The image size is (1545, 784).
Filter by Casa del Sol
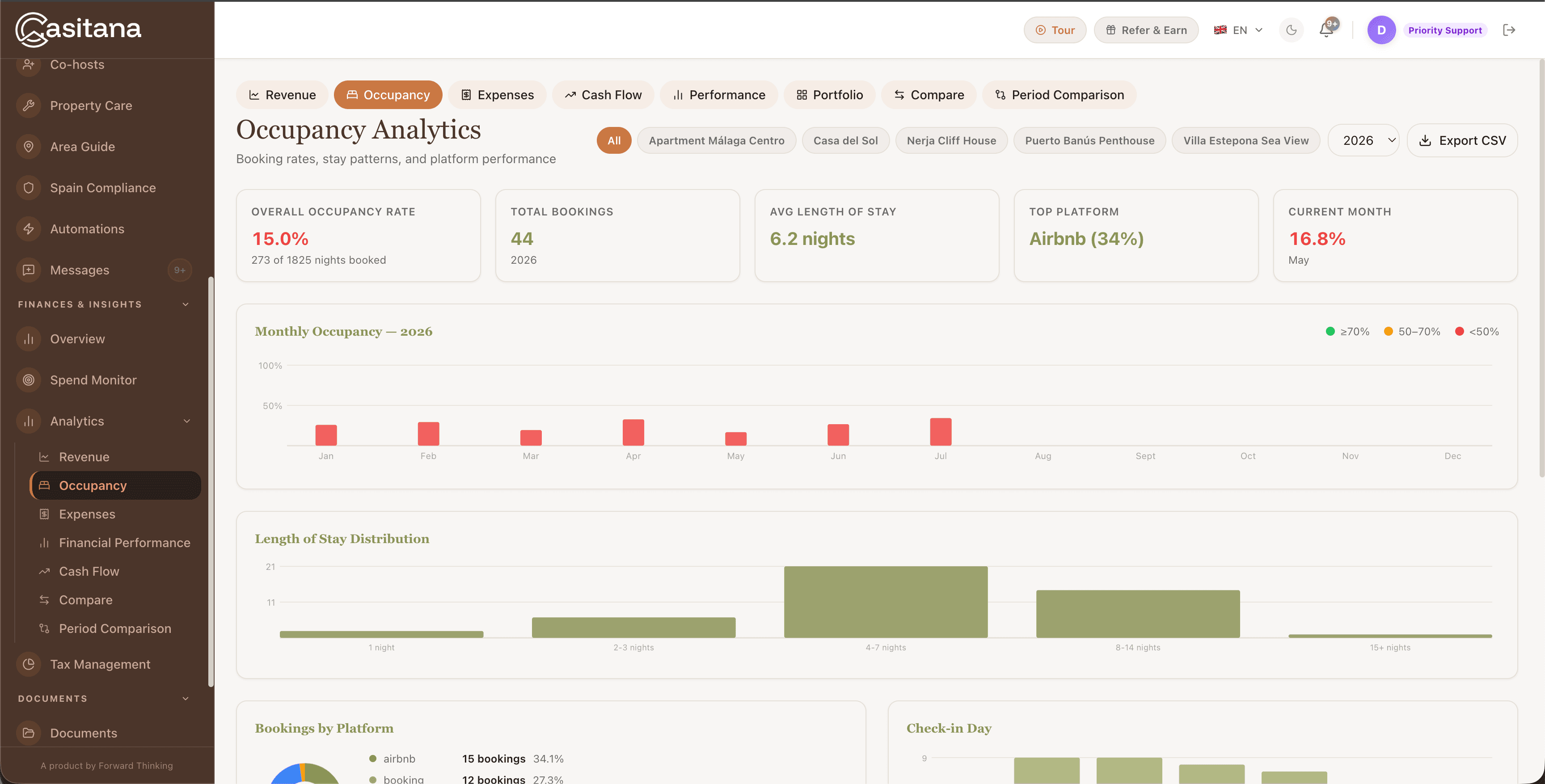845,140
